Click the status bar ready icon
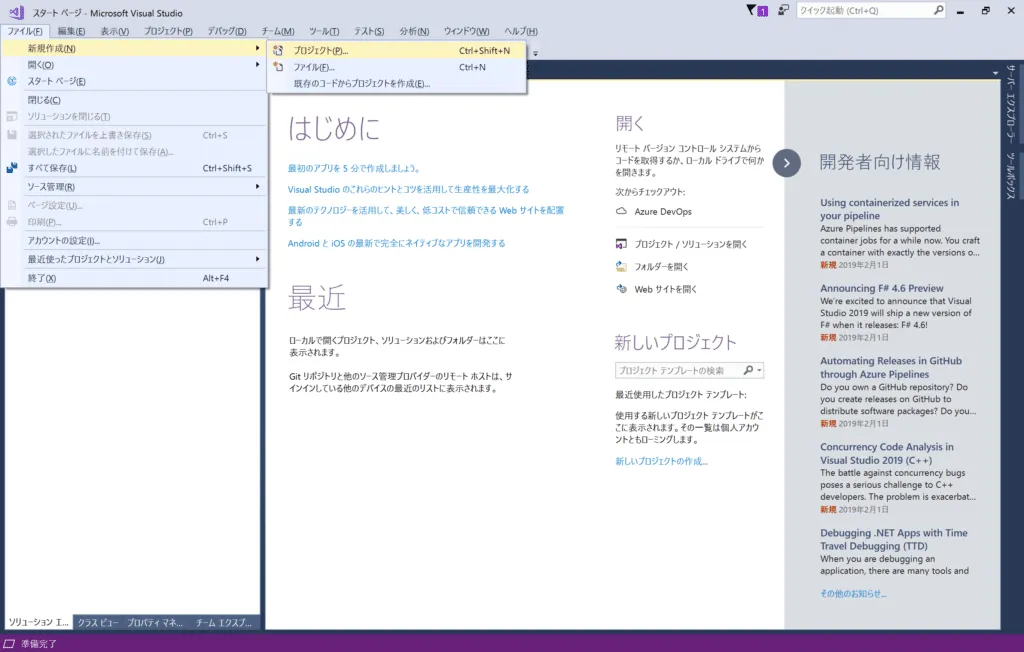 tap(9, 644)
